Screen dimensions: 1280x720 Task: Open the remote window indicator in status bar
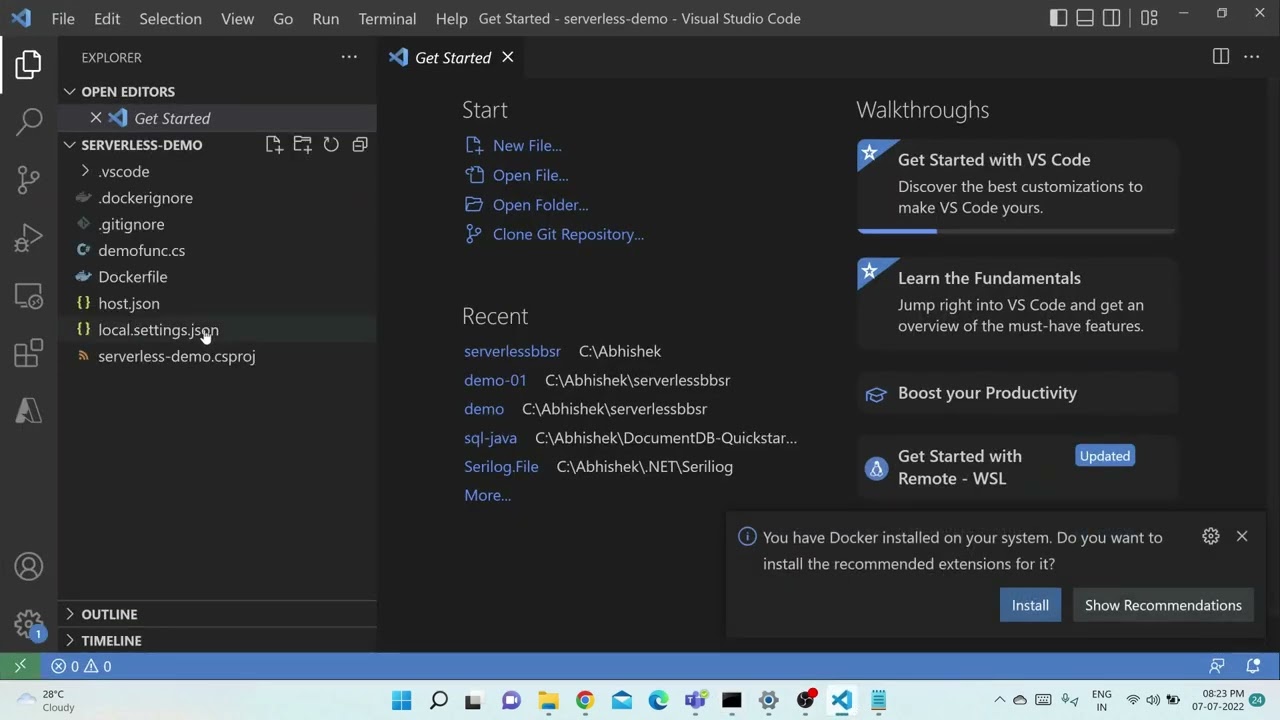click(x=20, y=666)
